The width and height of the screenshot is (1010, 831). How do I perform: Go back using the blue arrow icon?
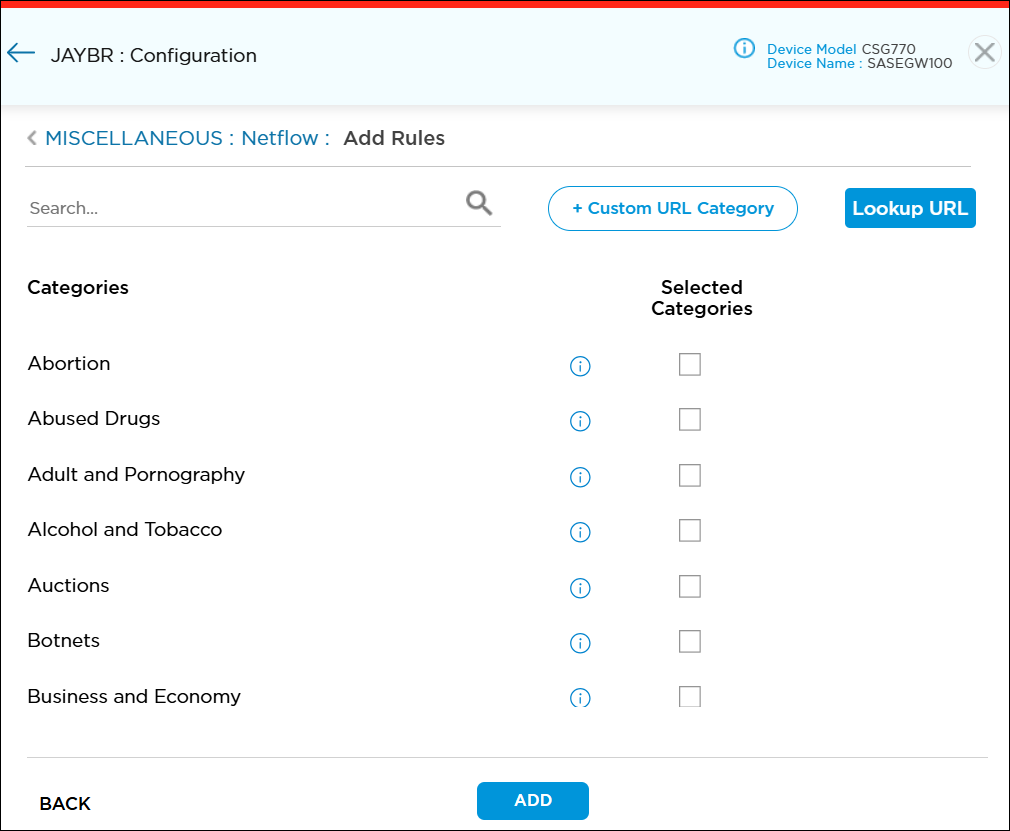[21, 53]
